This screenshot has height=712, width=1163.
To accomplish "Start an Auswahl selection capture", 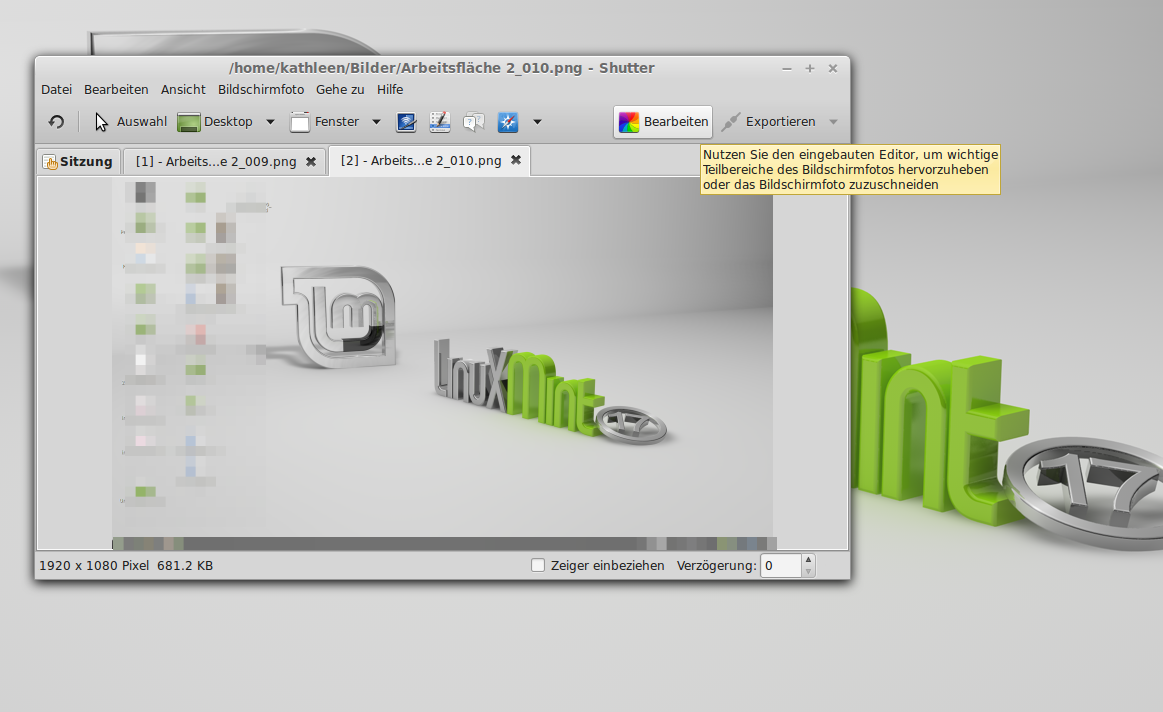I will click(131, 122).
